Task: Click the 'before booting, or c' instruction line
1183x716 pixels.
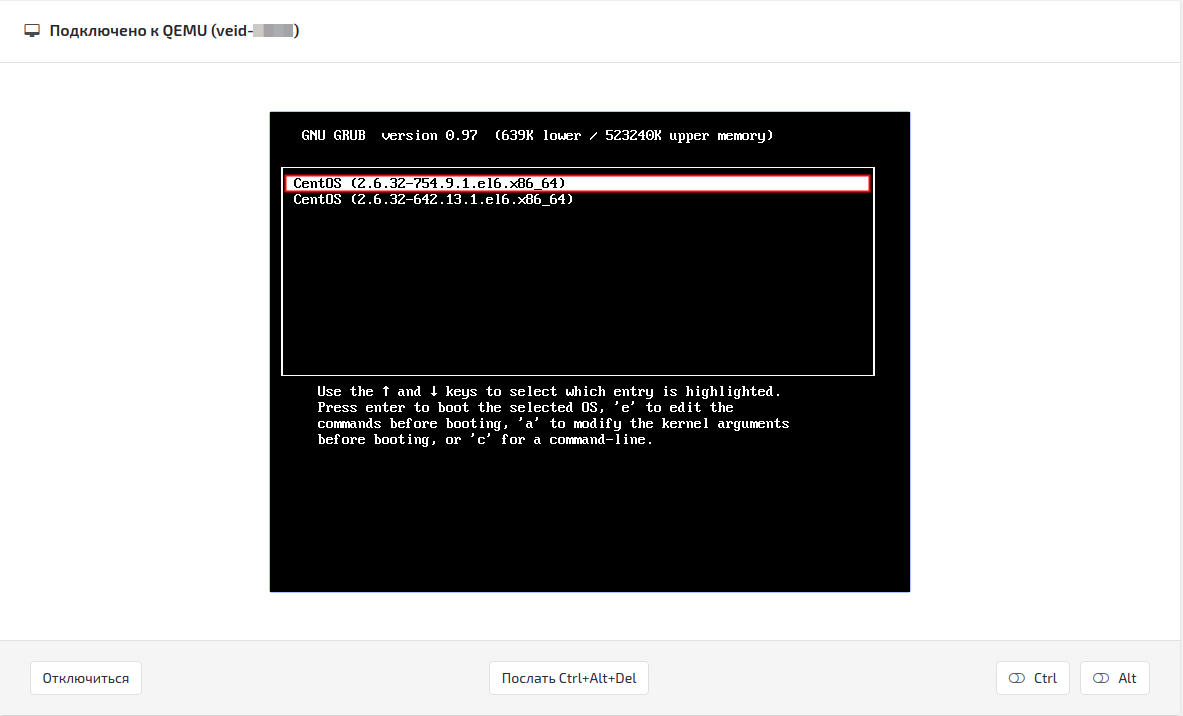Action: point(485,440)
